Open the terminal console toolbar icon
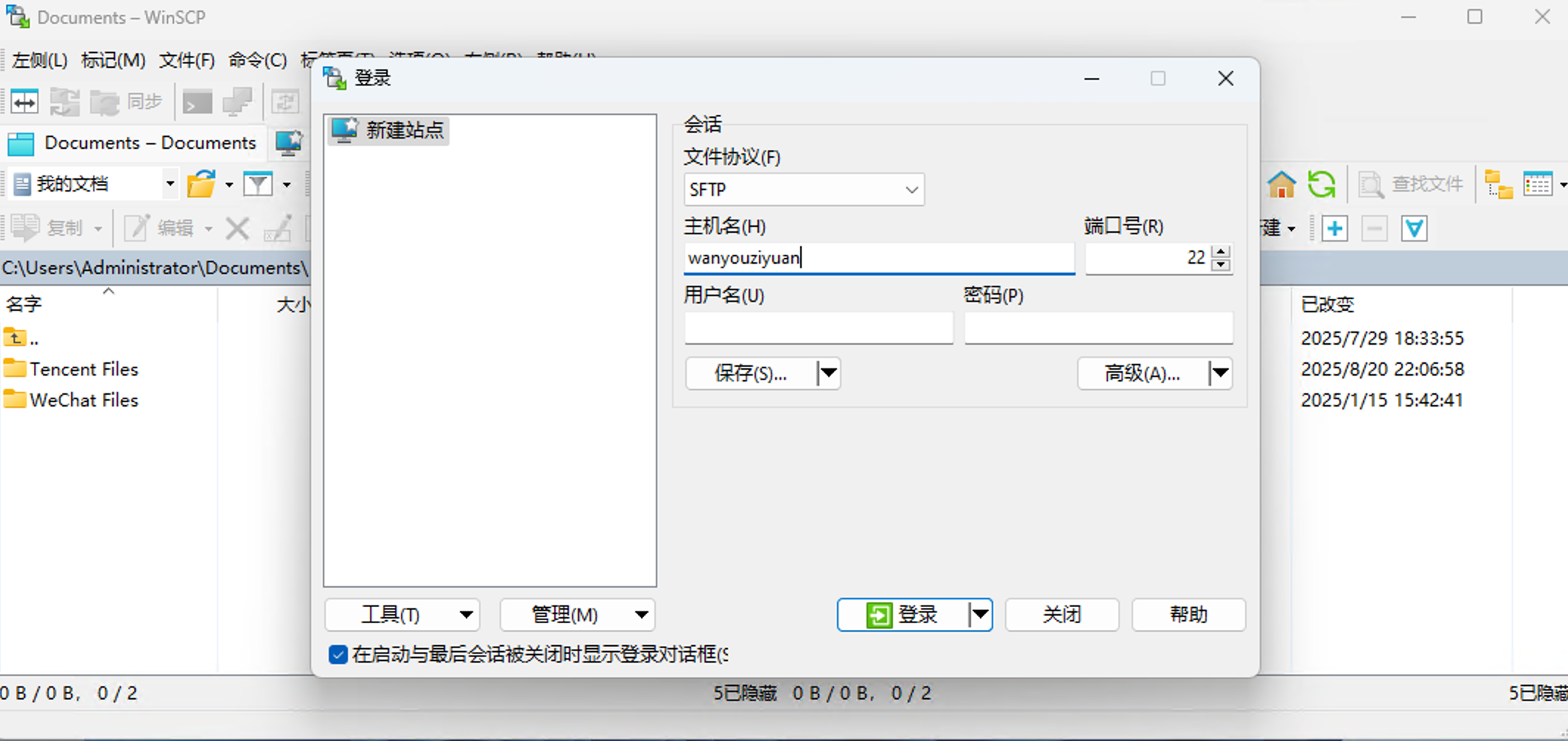The image size is (1568, 741). tap(197, 102)
